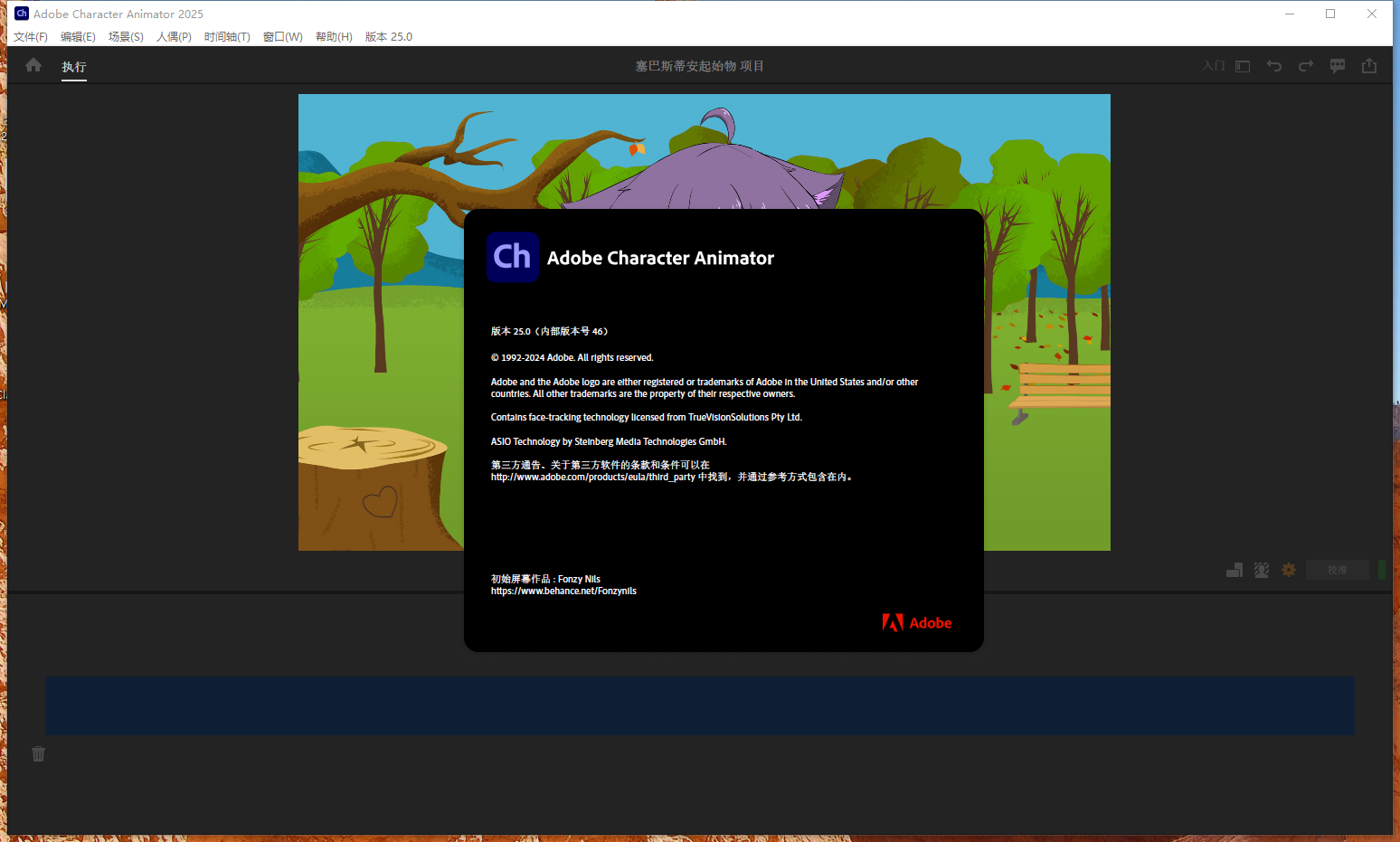Click the trash icon below the timeline
Screen dimensions: 1400x842
pyautogui.click(x=38, y=753)
